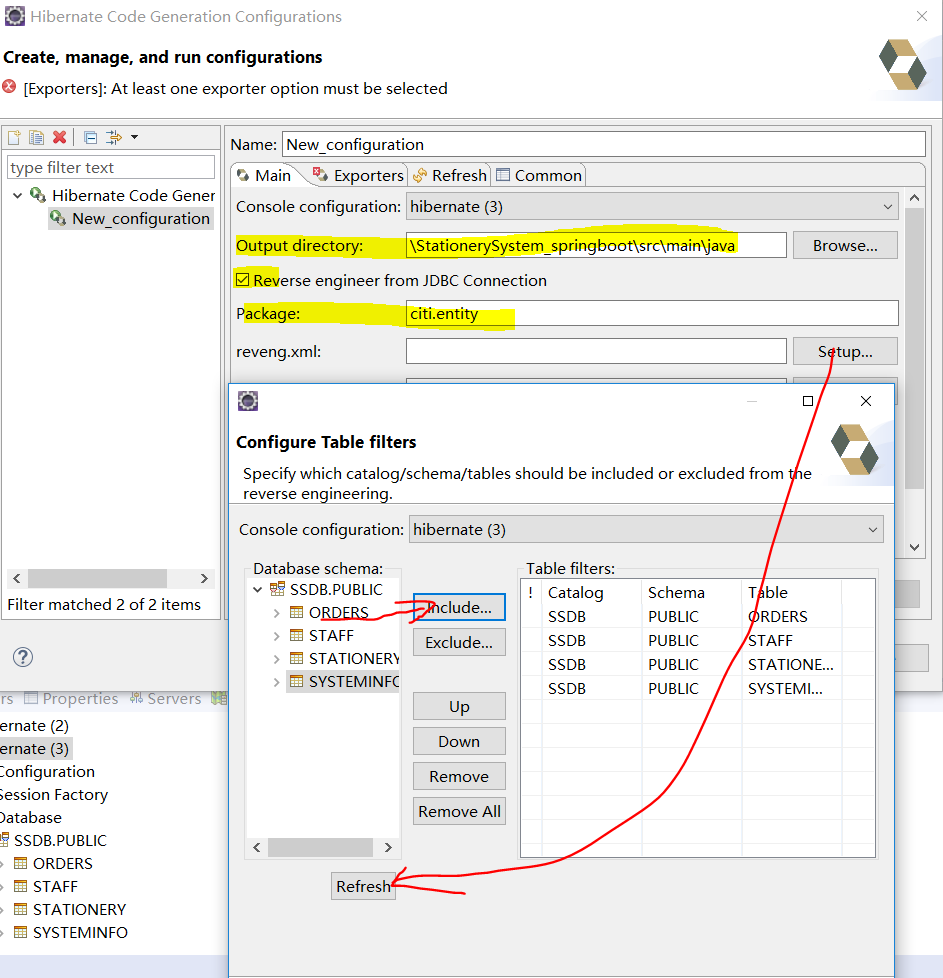Click Hibernate Code Generation category icon
The image size is (943, 978).
click(x=38, y=195)
